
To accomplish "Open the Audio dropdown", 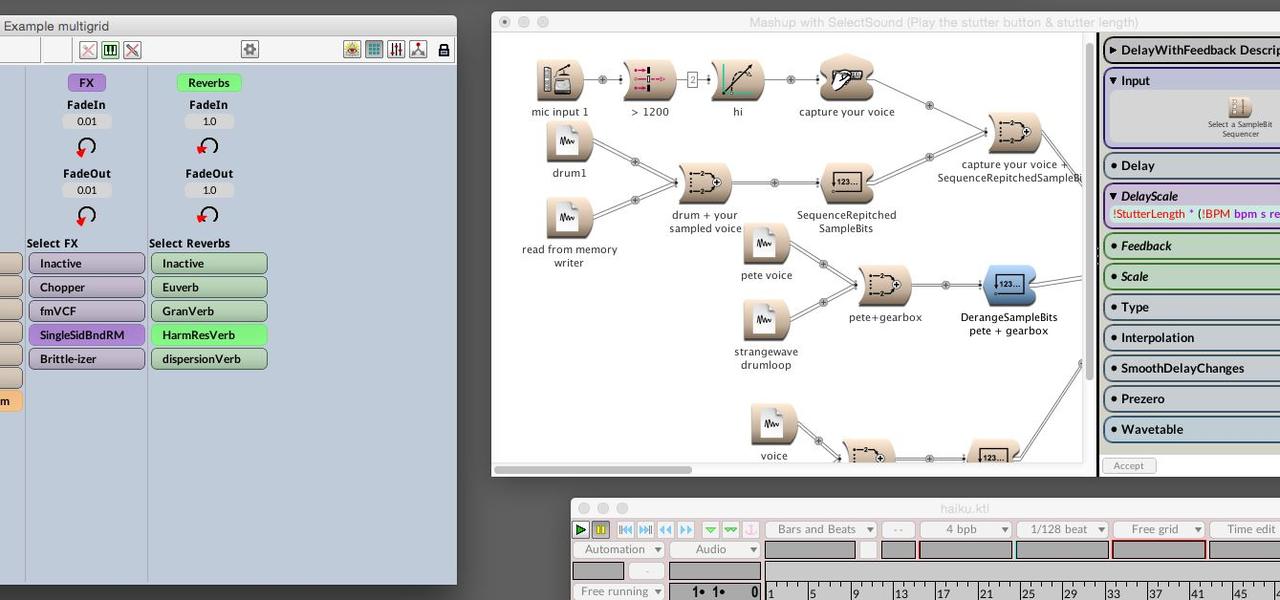I will tap(715, 550).
